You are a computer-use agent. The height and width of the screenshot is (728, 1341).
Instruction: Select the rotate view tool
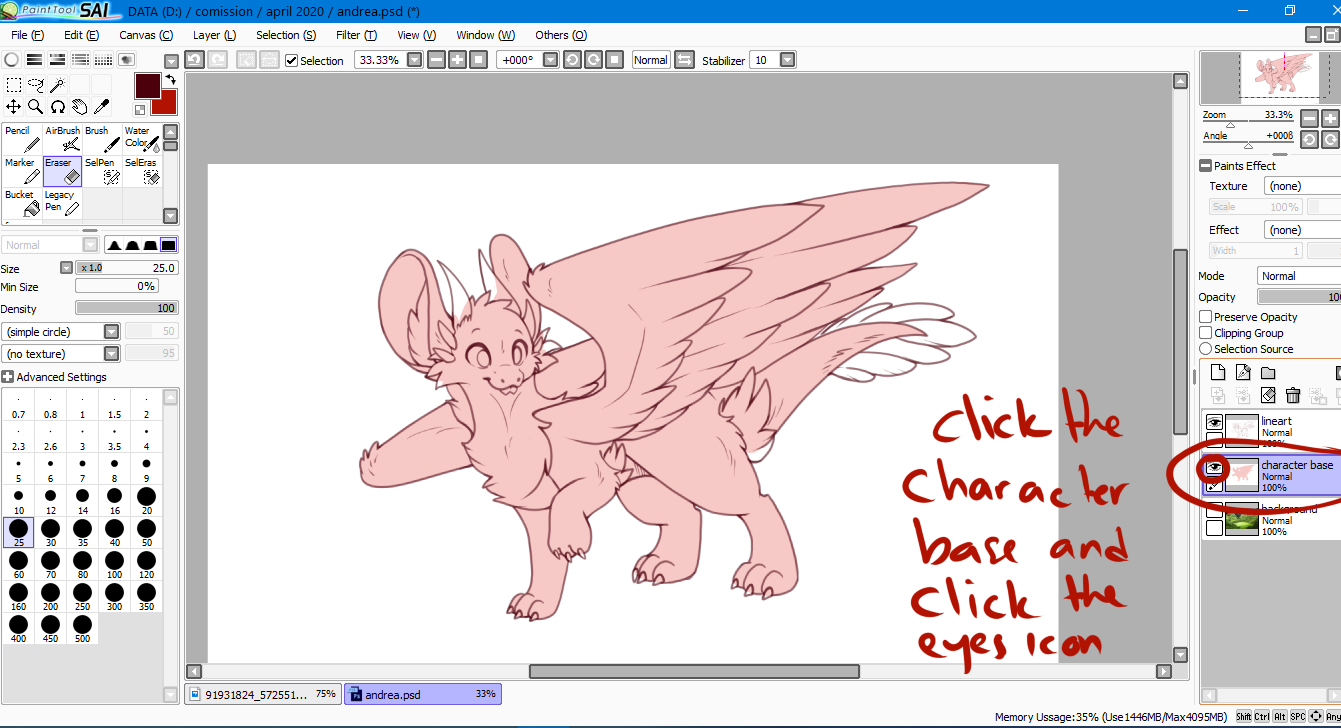(x=57, y=107)
